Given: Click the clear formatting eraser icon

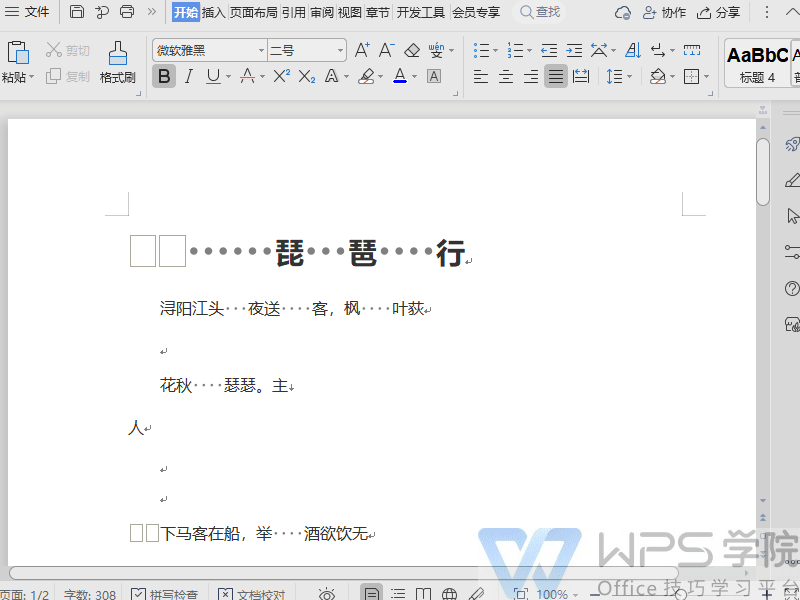Looking at the screenshot, I should [412, 50].
